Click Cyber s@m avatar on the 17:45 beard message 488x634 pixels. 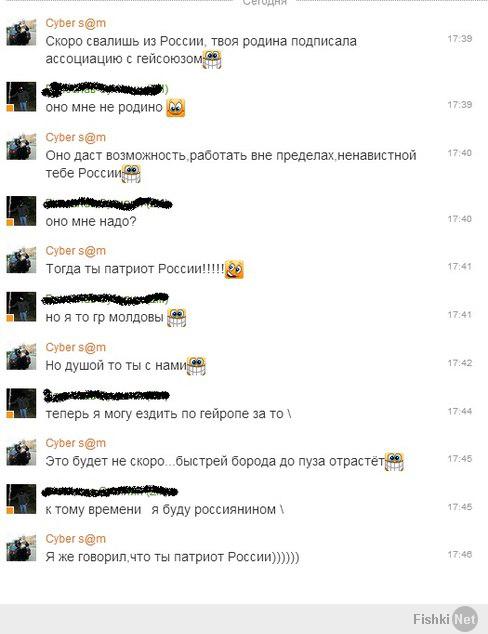coord(21,452)
